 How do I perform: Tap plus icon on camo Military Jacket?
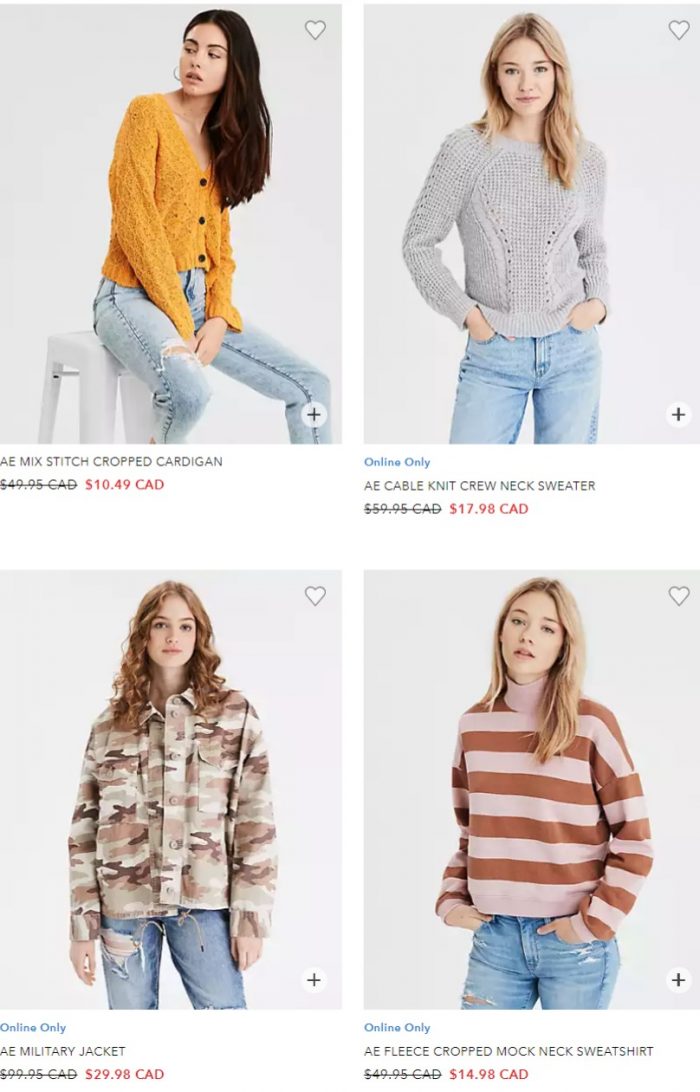tap(314, 980)
